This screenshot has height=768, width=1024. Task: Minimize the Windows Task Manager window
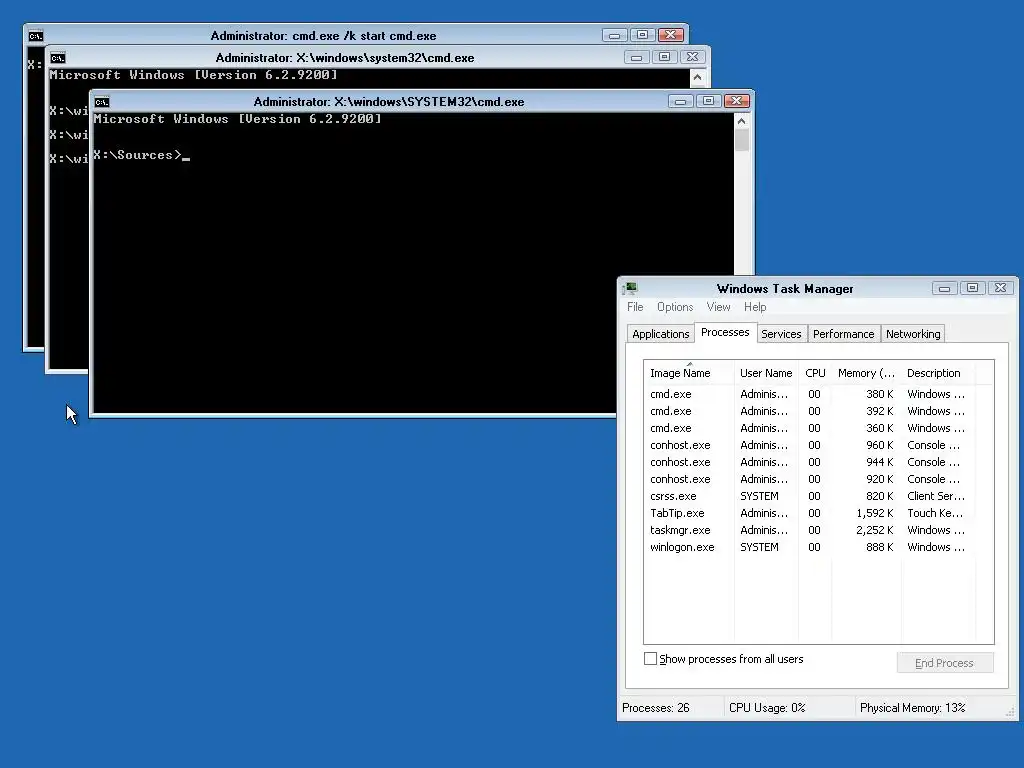[x=944, y=288]
